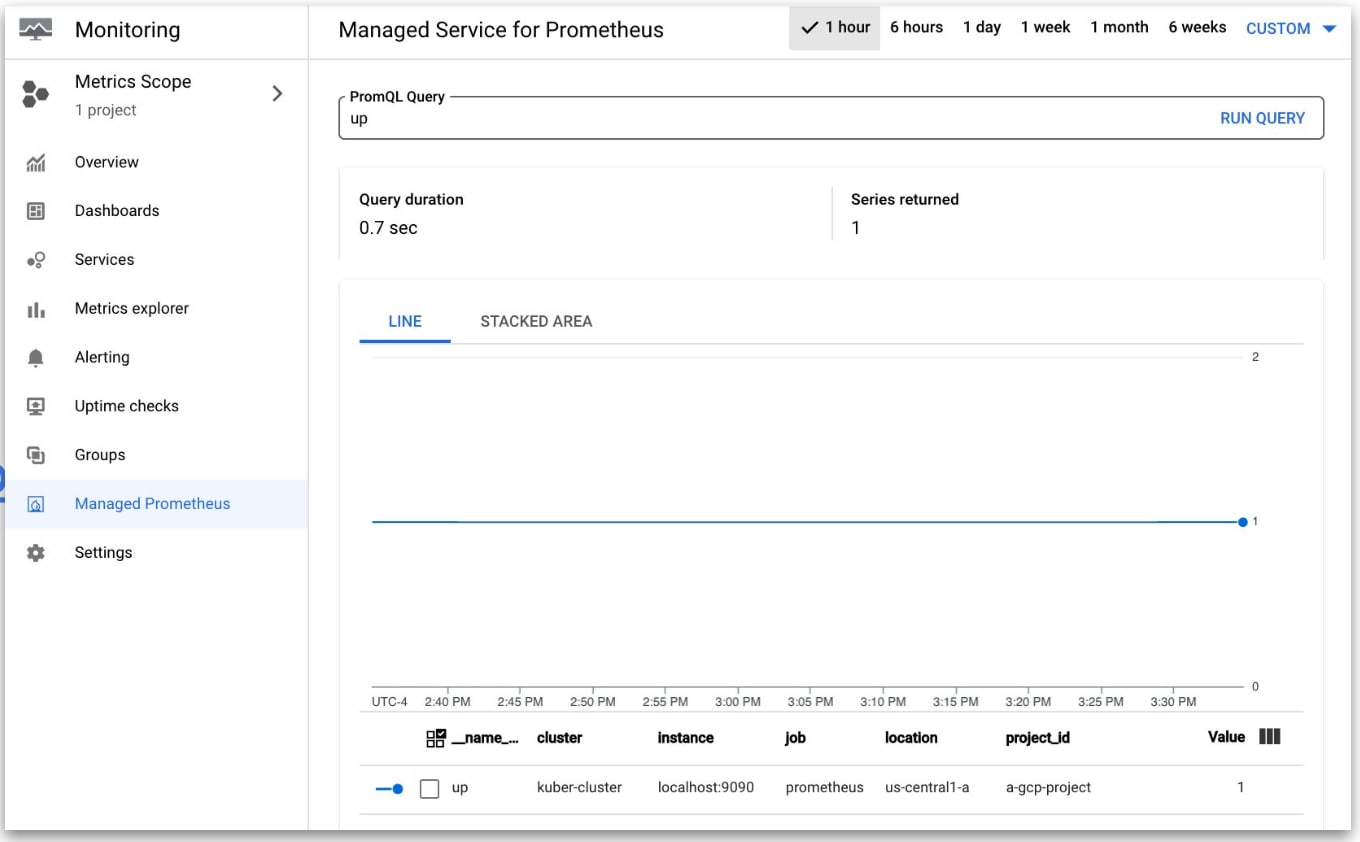Open Services in the sidebar
The height and width of the screenshot is (842, 1360).
[x=104, y=260]
